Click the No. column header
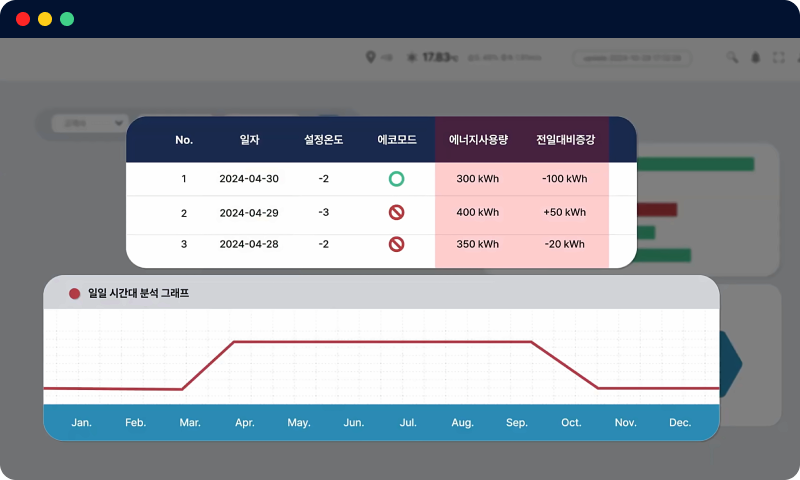This screenshot has width=800, height=480. point(184,140)
